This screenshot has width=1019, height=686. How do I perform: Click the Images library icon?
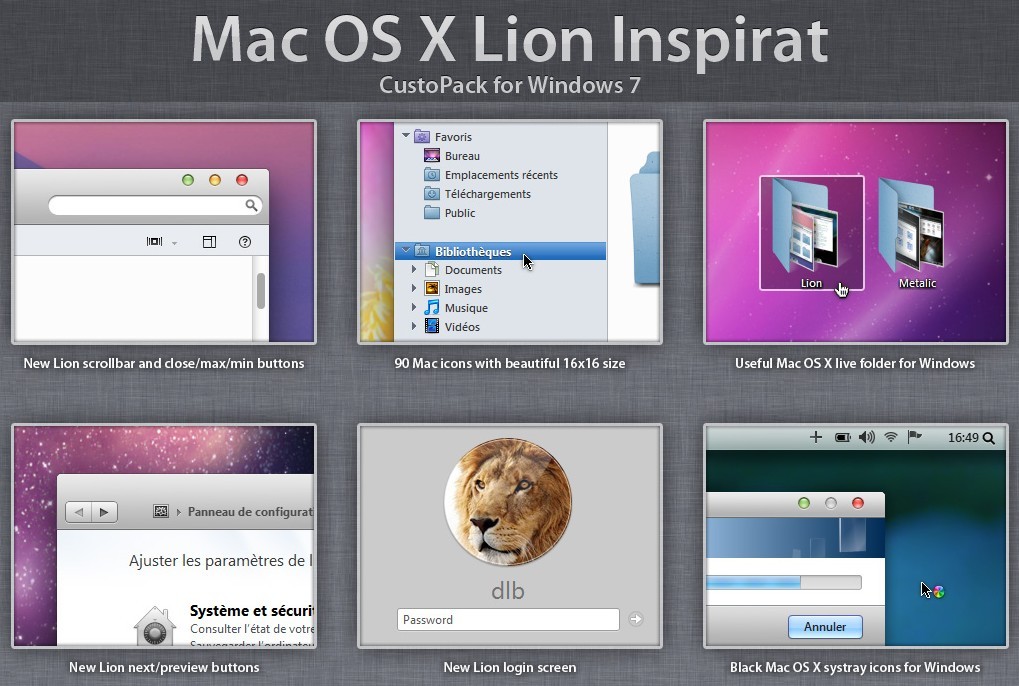(x=432, y=288)
